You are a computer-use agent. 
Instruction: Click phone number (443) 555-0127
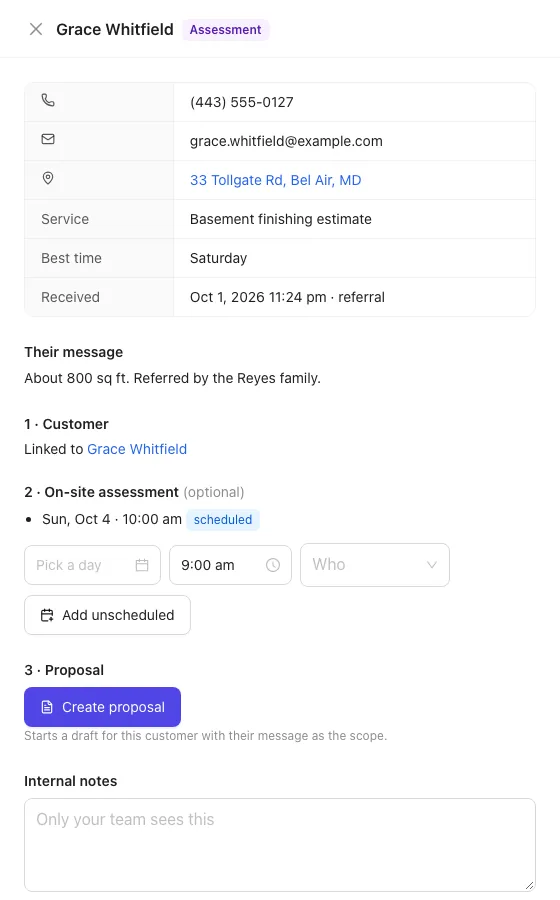pos(242,102)
